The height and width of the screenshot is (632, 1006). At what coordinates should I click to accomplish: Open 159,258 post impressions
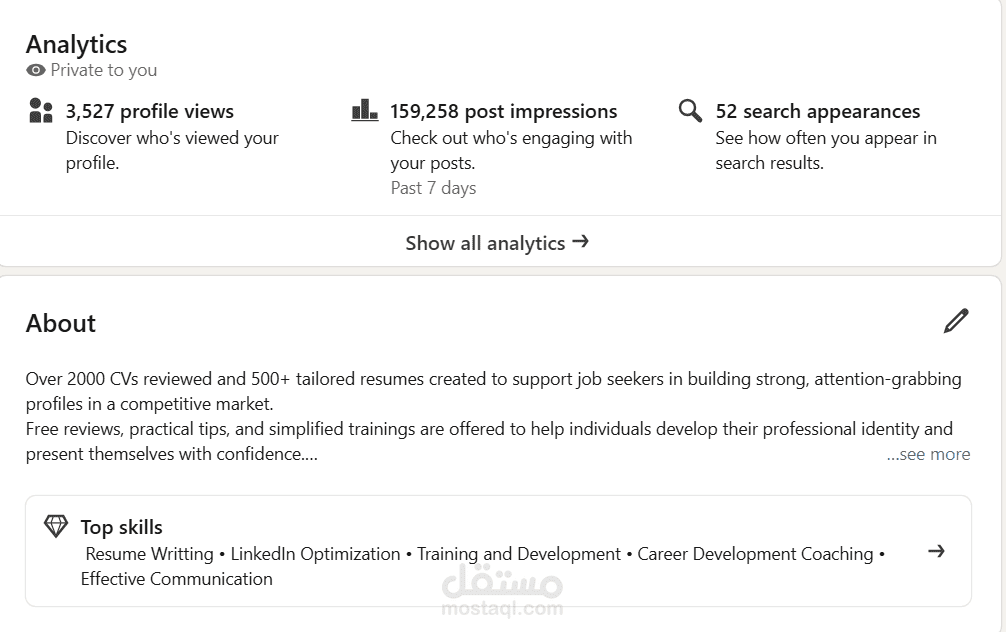point(503,111)
